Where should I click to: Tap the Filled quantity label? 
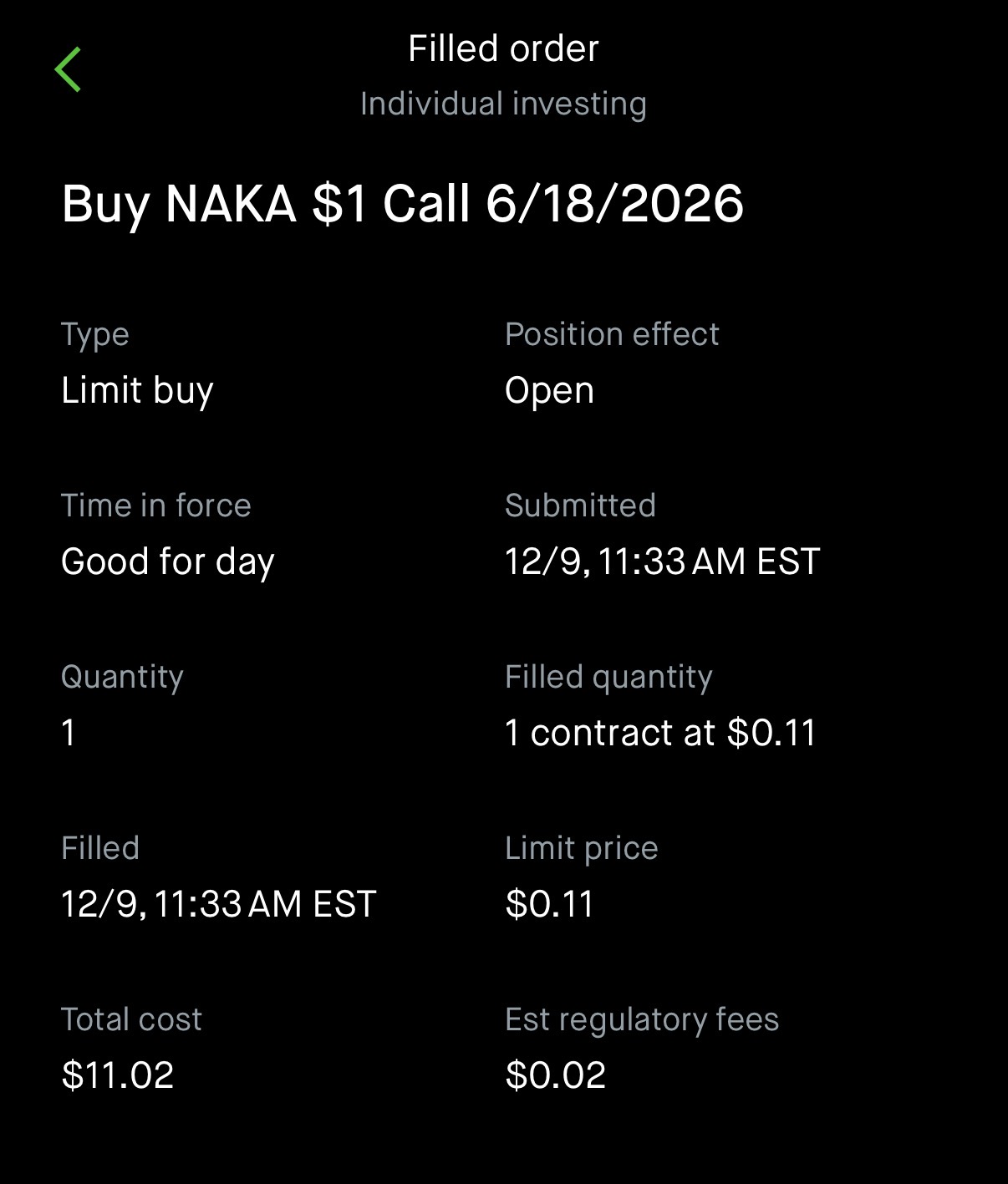coord(608,677)
